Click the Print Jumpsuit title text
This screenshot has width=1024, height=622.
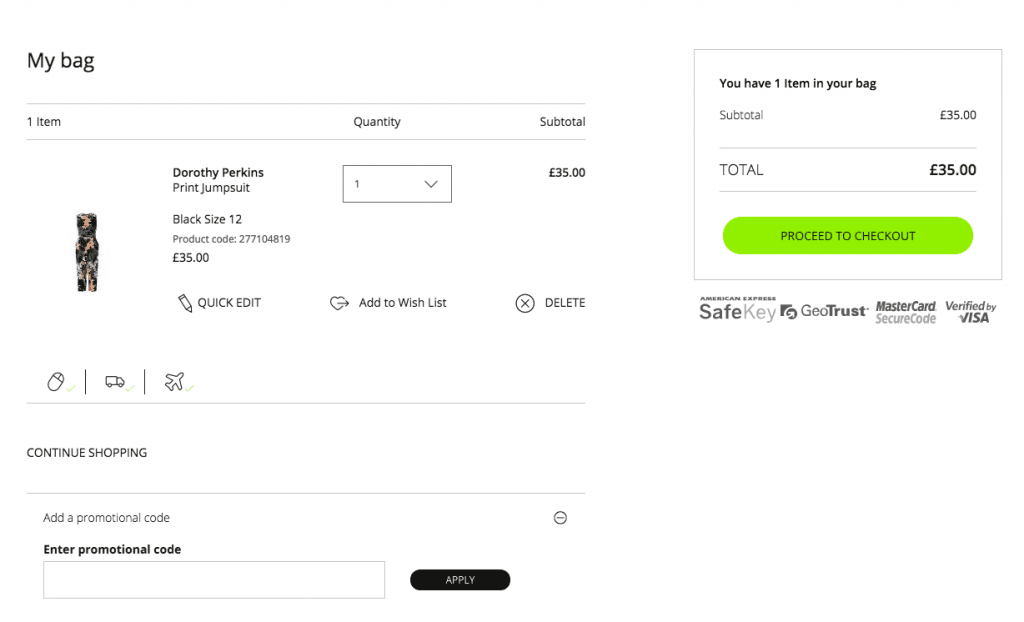(211, 188)
